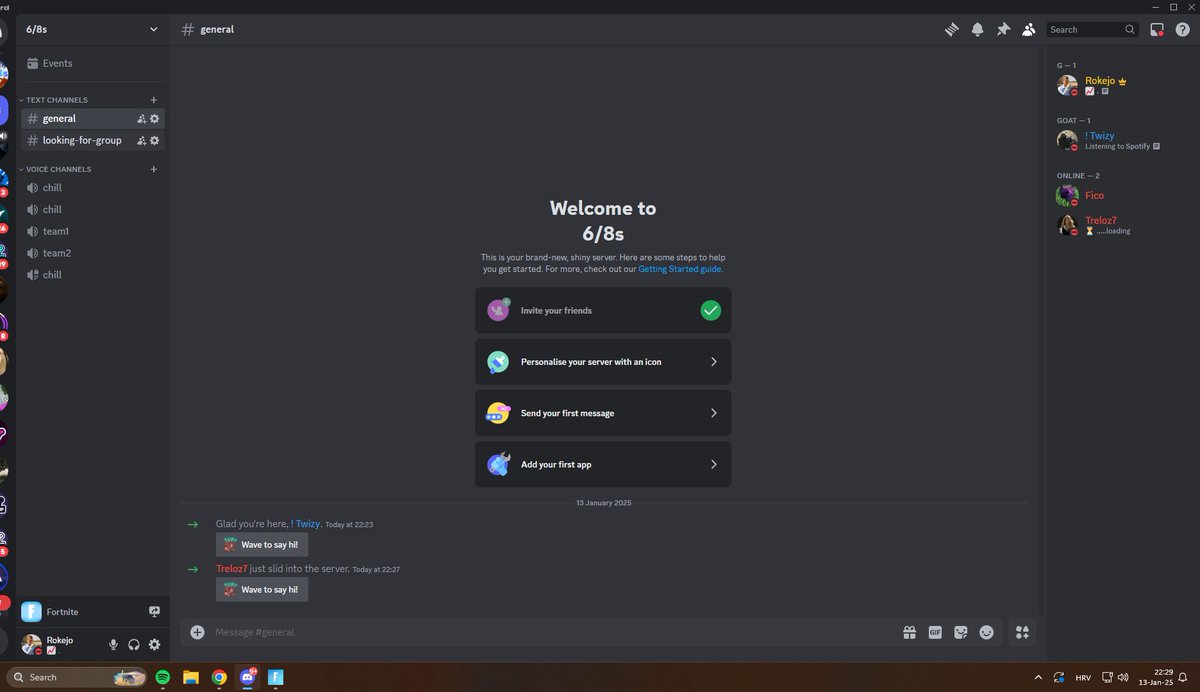
Task: Open File Explorer from the taskbar
Action: pyautogui.click(x=191, y=677)
